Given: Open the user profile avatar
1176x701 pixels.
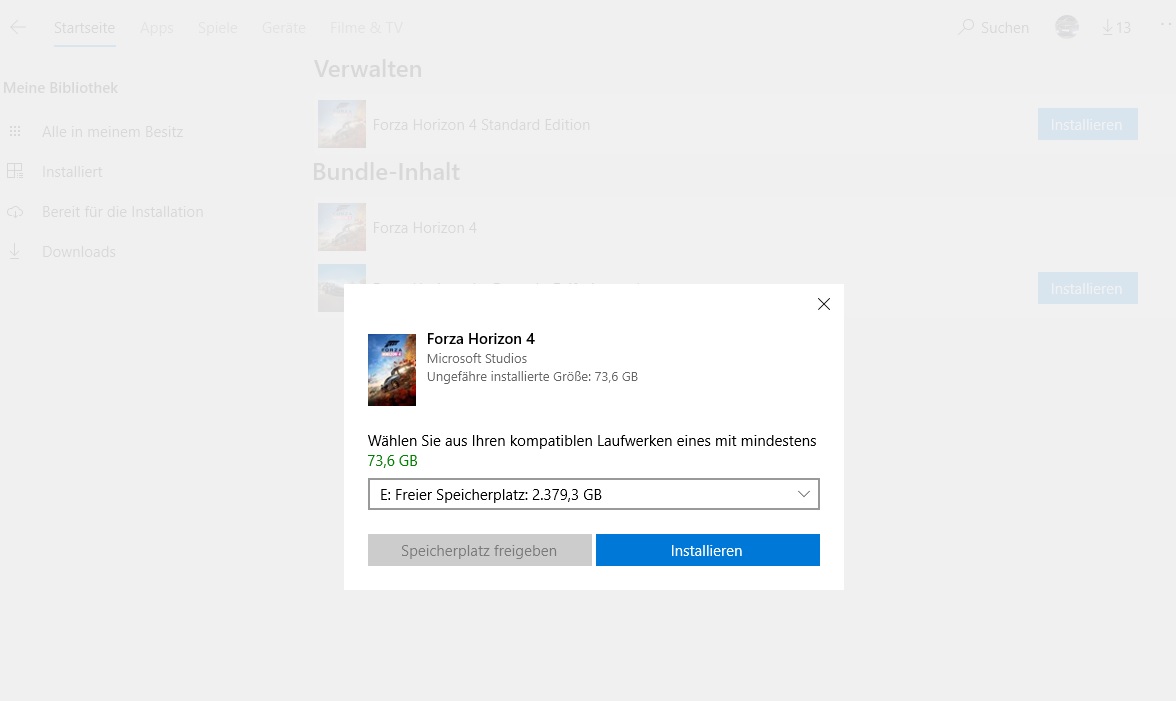Looking at the screenshot, I should click(1066, 27).
